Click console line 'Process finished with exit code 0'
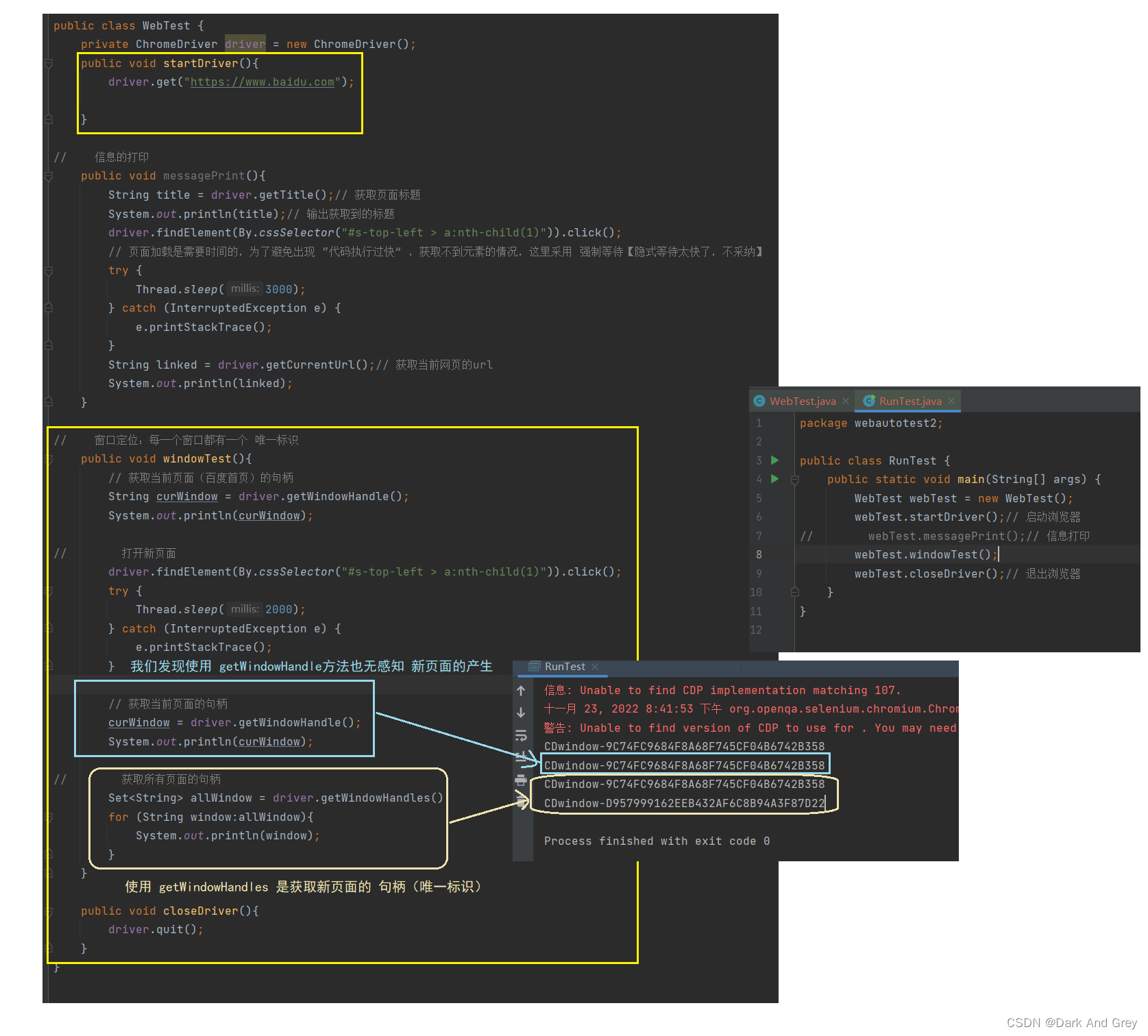 tap(657, 841)
